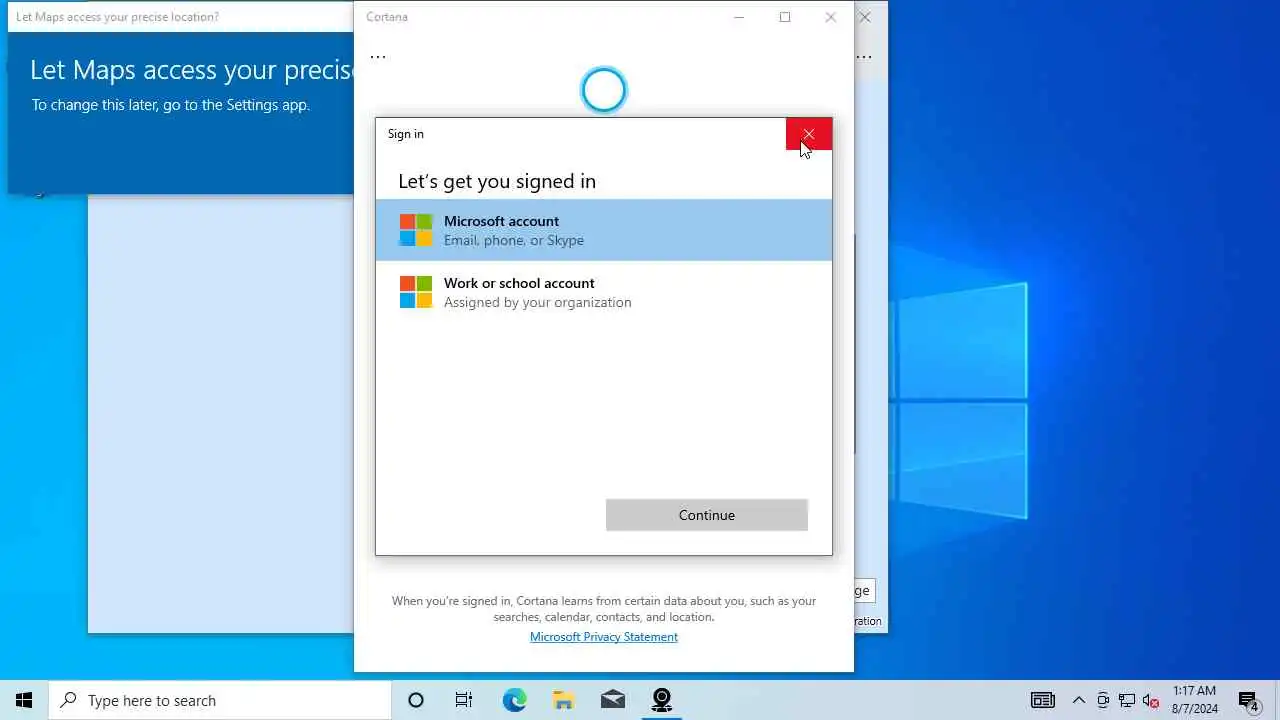Open Cortana circle icon in taskbar
1280x720 pixels.
click(416, 700)
